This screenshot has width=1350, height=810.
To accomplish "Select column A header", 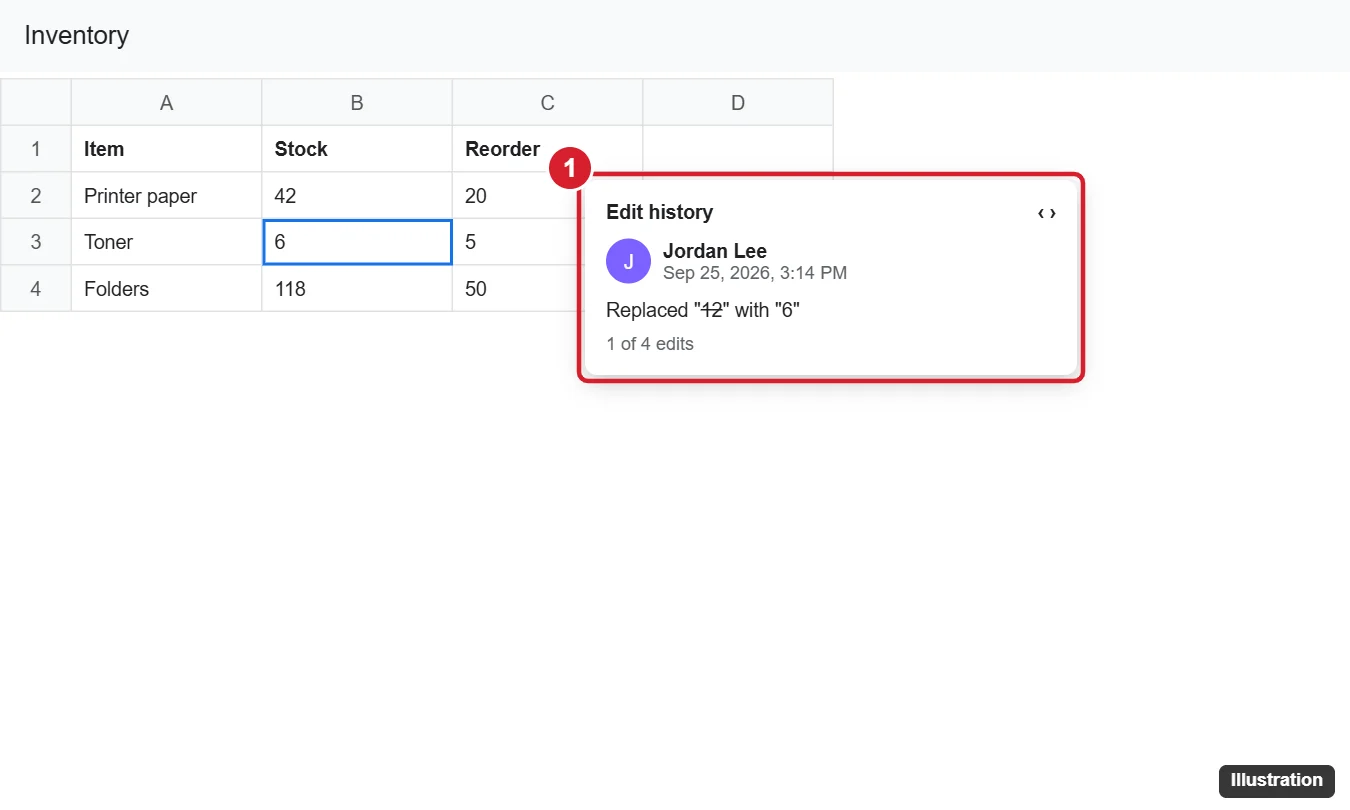I will [x=167, y=103].
